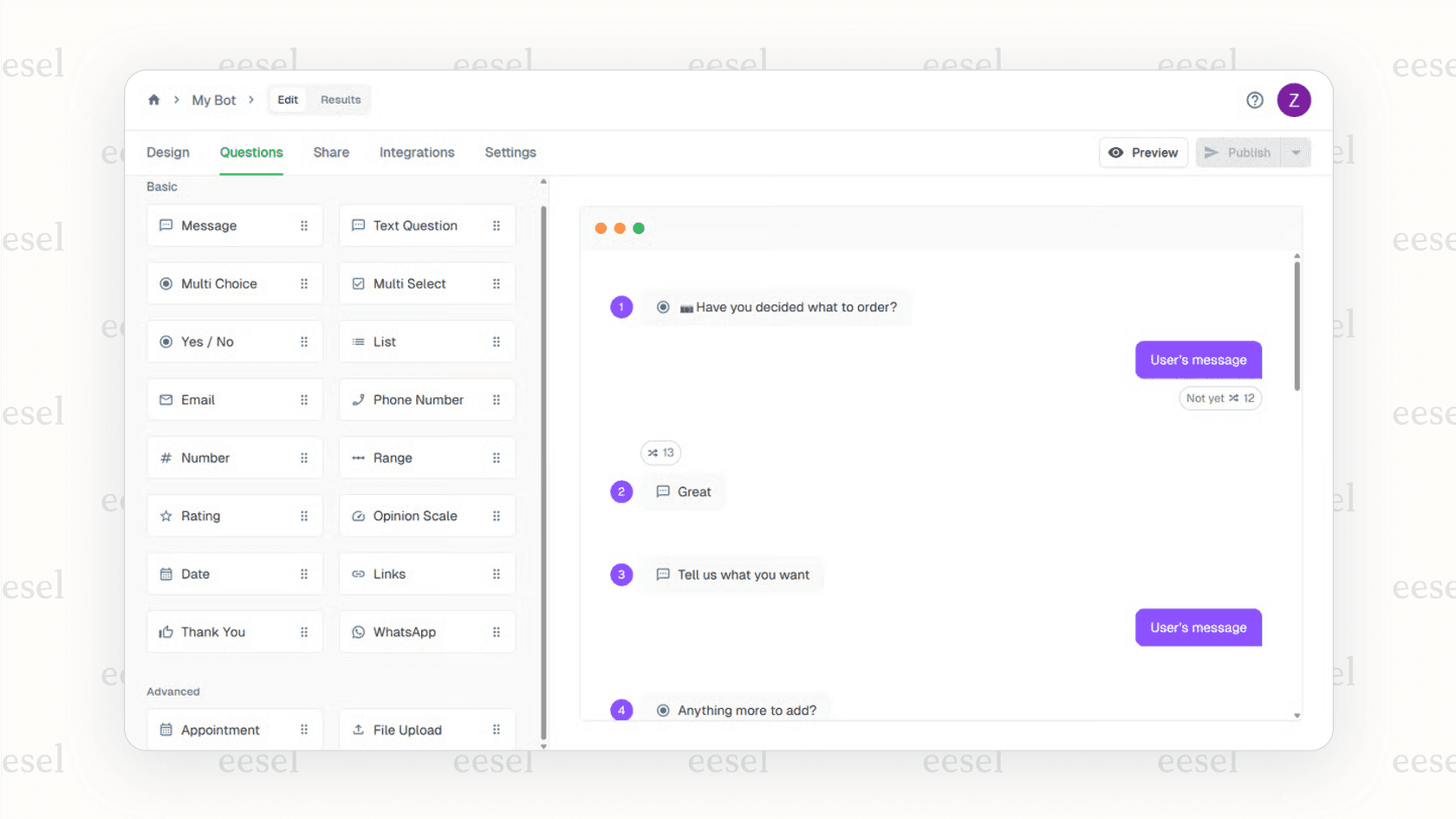1456x819 pixels.
Task: Switch to the Integrations tab
Action: point(417,153)
